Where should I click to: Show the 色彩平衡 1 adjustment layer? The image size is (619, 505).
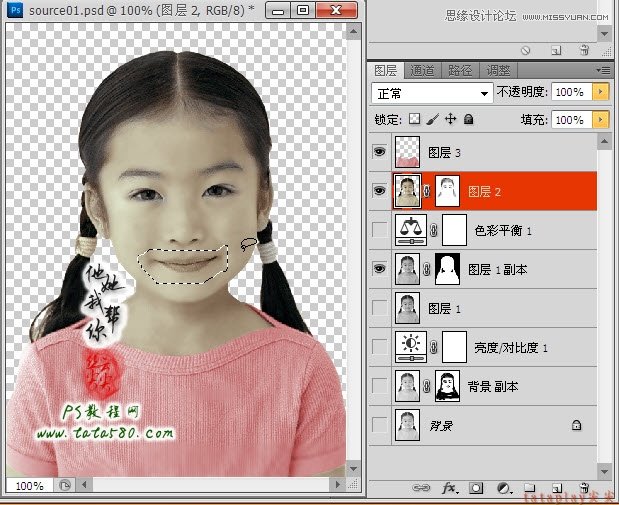point(379,230)
